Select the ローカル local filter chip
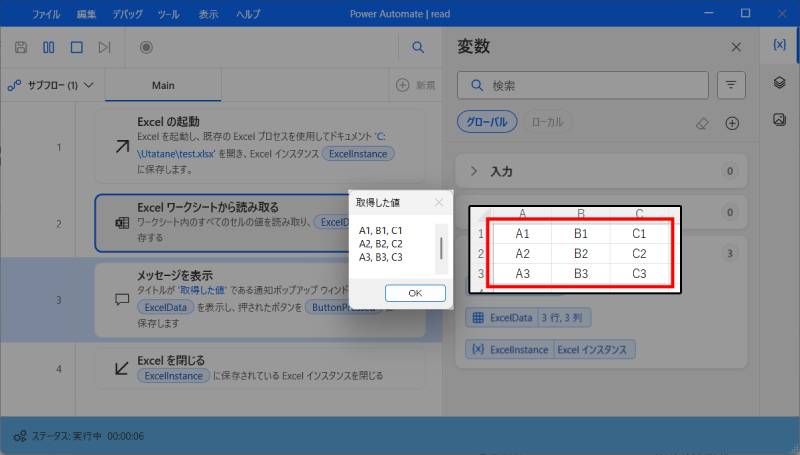The width and height of the screenshot is (800, 455). tap(547, 122)
